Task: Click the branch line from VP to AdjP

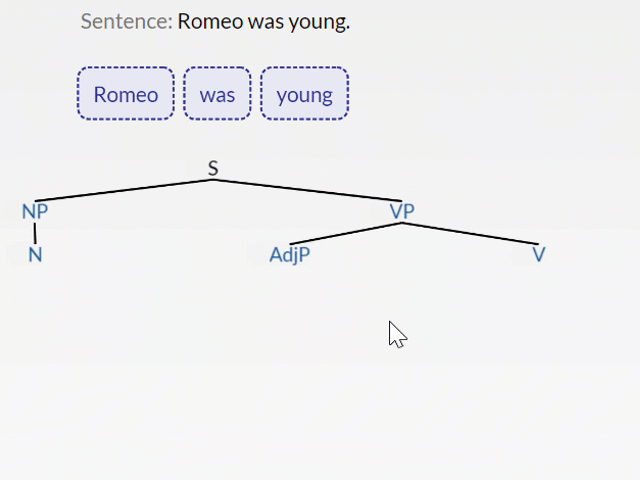Action: (346, 233)
